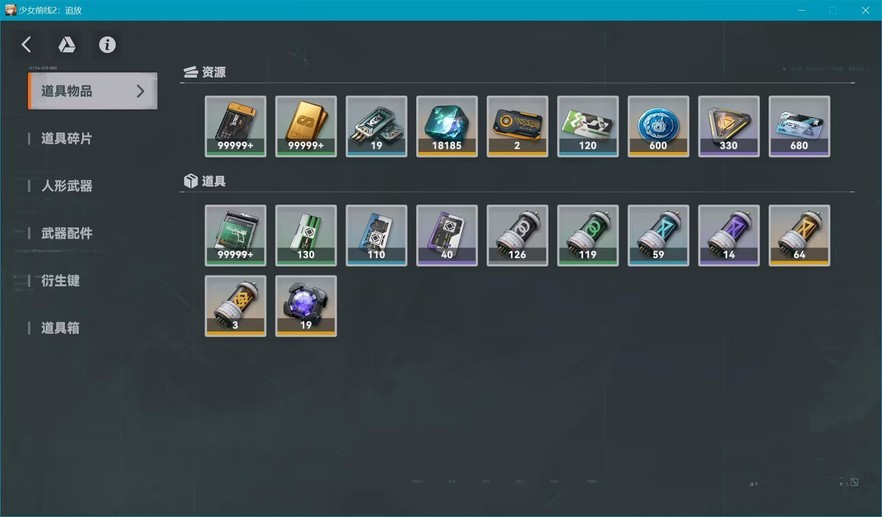Go back with the left arrow icon
The image size is (882, 517).
point(26,44)
